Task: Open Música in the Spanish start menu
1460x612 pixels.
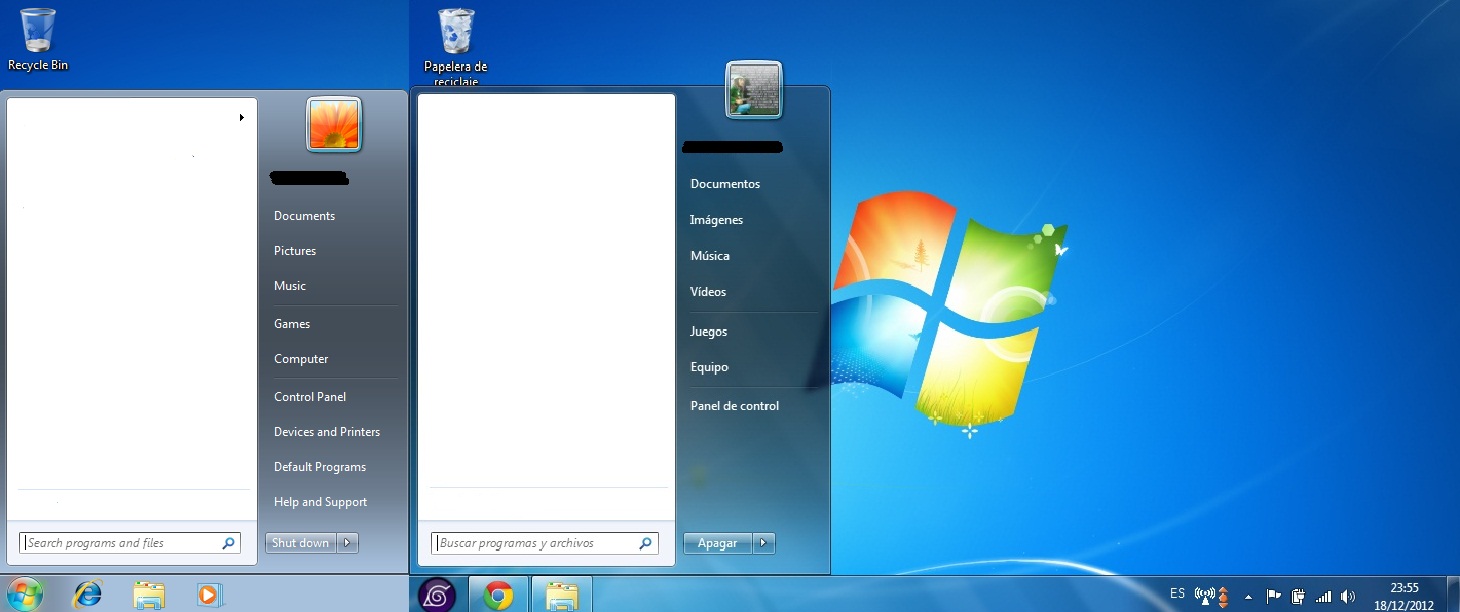Action: click(710, 256)
